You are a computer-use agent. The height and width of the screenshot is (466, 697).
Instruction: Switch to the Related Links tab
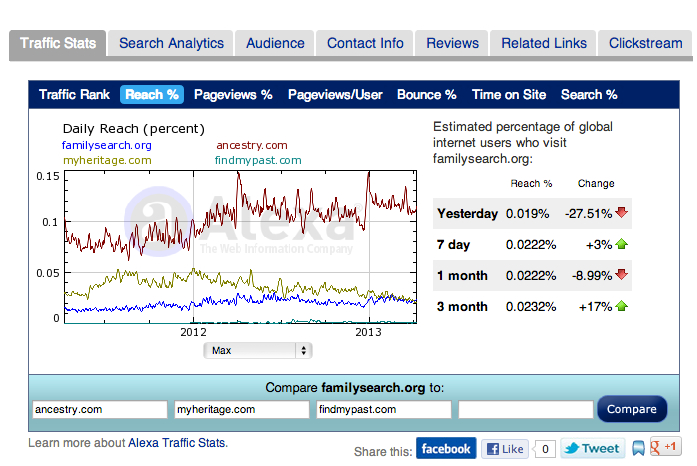click(x=544, y=43)
